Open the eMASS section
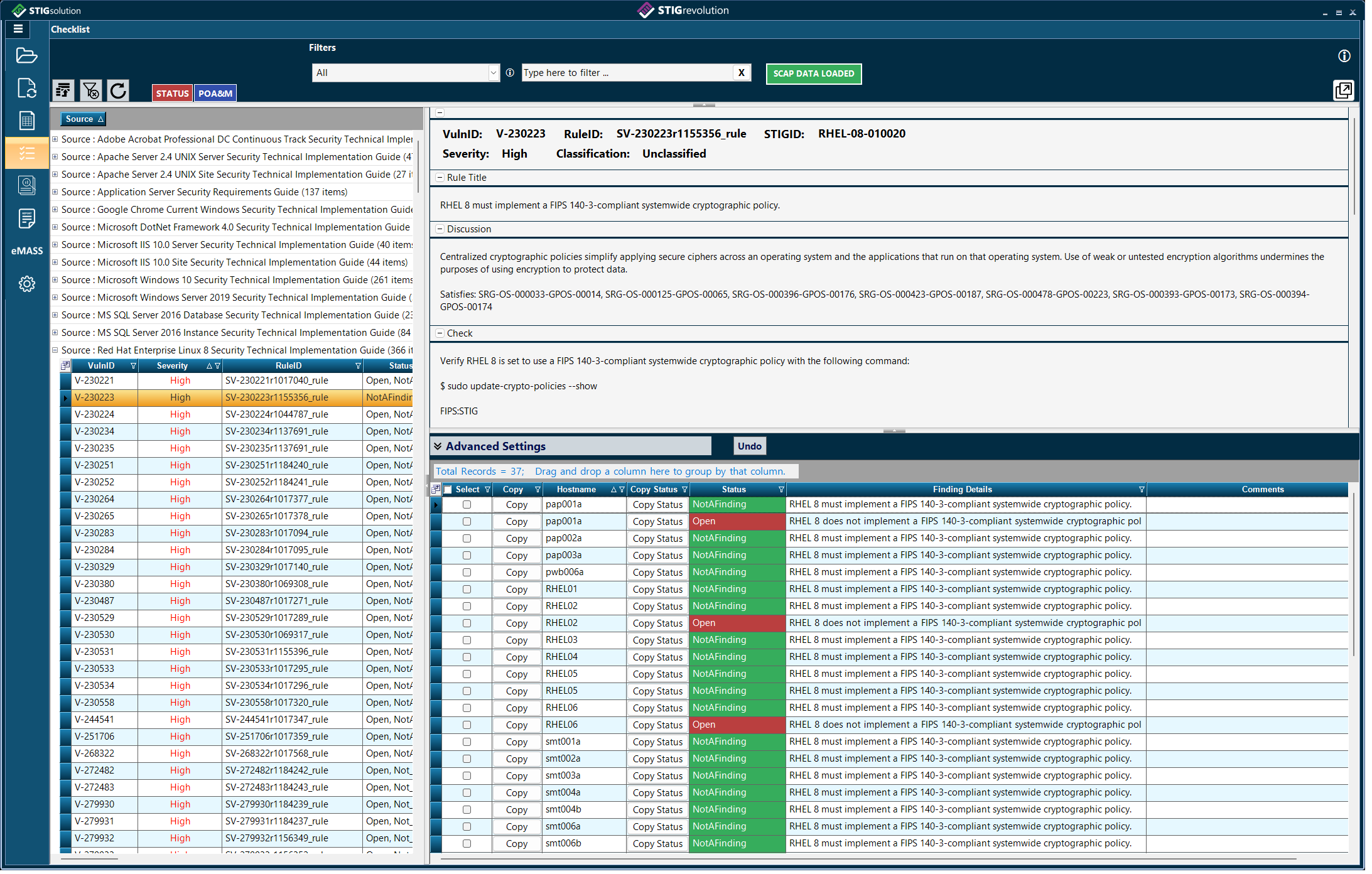The height and width of the screenshot is (874, 1372). 27,251
